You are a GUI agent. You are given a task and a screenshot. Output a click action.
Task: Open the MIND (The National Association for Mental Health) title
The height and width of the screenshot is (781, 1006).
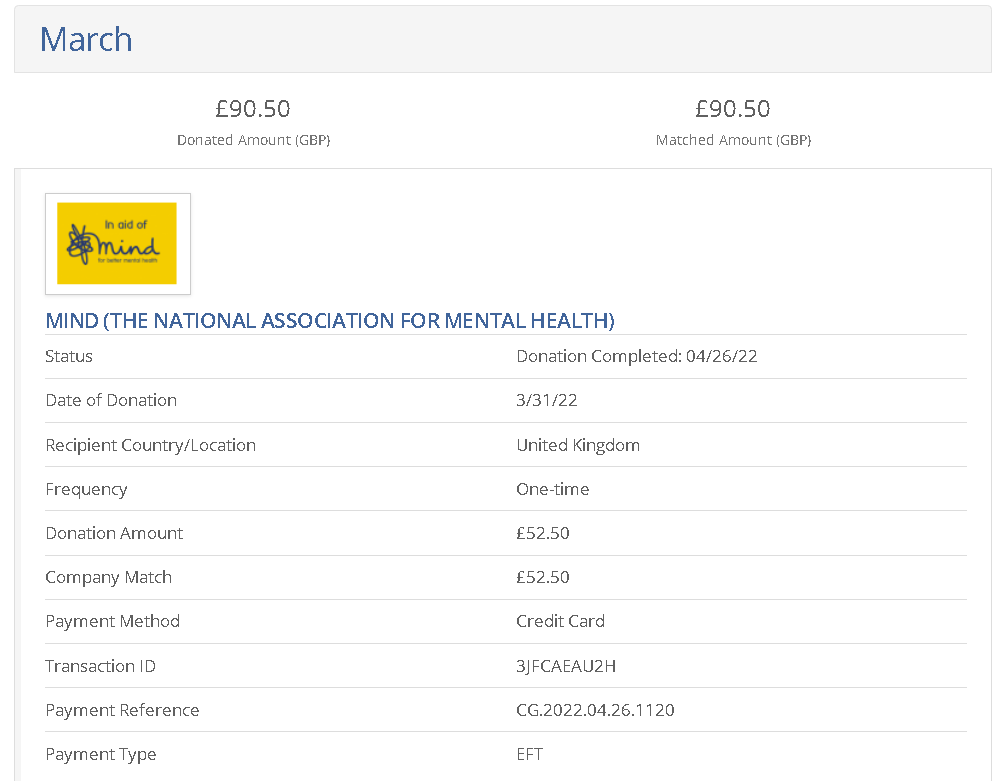pyautogui.click(x=330, y=321)
